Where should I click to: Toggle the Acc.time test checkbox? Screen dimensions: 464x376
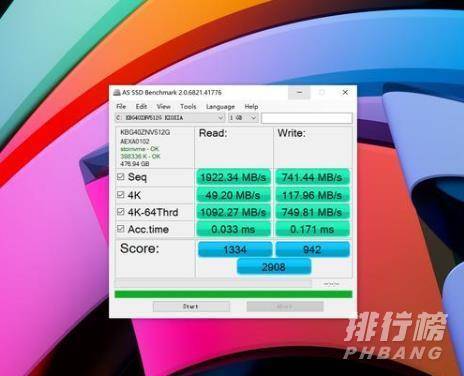point(121,229)
